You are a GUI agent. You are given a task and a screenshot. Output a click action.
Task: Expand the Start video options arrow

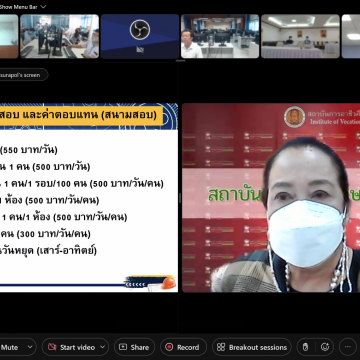[103, 347]
